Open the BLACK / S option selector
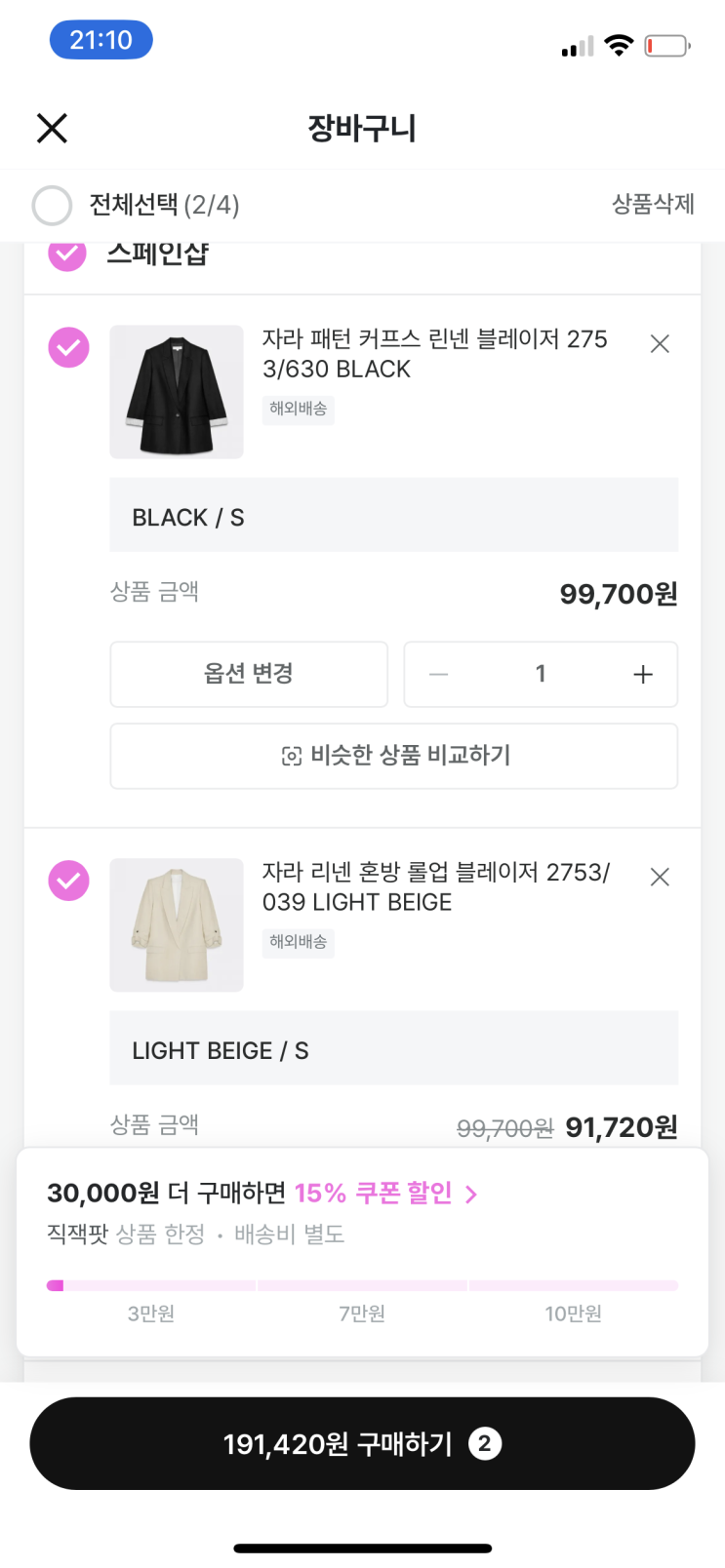This screenshot has height=1568, width=725. pos(393,516)
